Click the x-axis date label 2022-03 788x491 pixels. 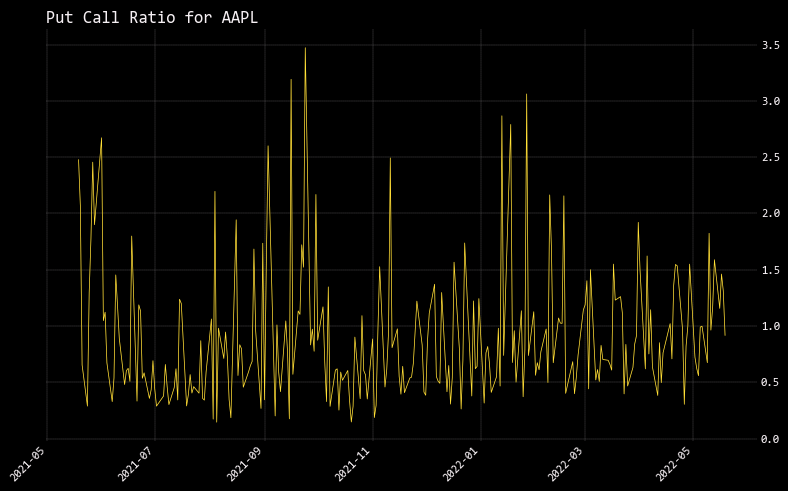tap(566, 463)
